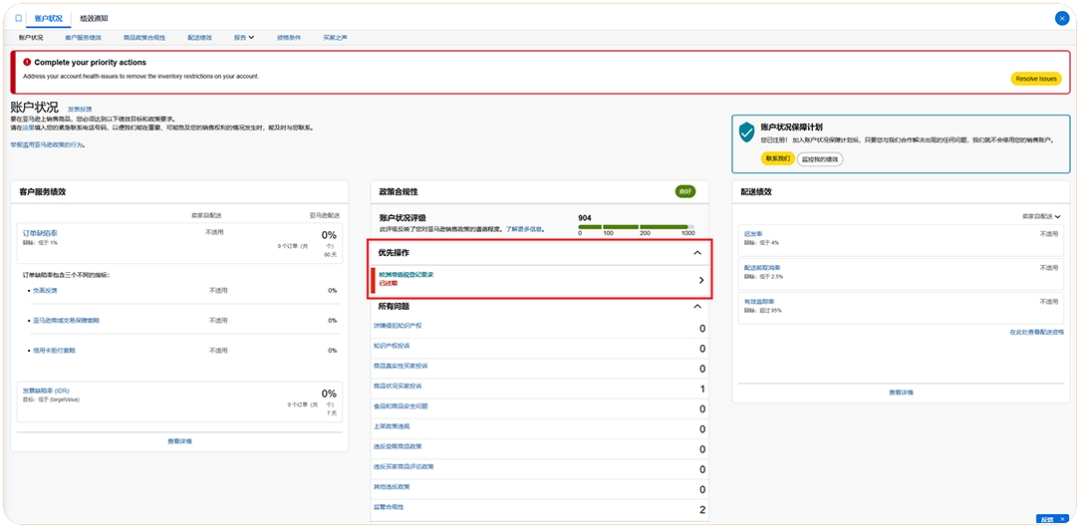This screenshot has height=528, width=1080.
Task: Click the bookmark icon beside 账户状况 tab
Action: pyautogui.click(x=19, y=19)
